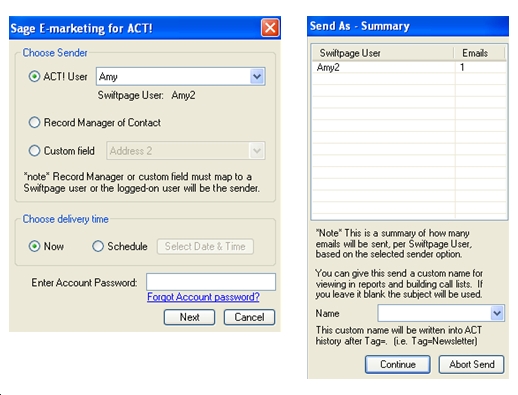Click the Send As - Summary title bar
518x395 pixels.
point(408,26)
